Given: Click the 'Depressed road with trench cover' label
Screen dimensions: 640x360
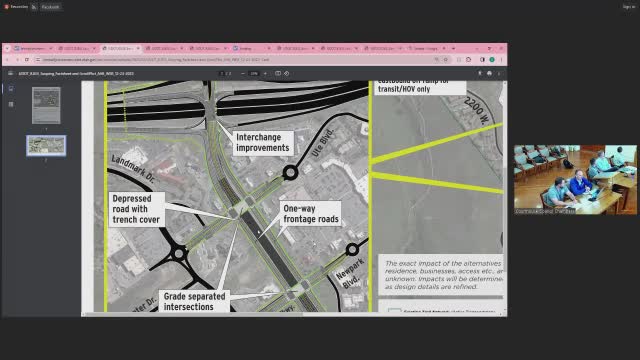Looking at the screenshot, I should coord(137,209).
